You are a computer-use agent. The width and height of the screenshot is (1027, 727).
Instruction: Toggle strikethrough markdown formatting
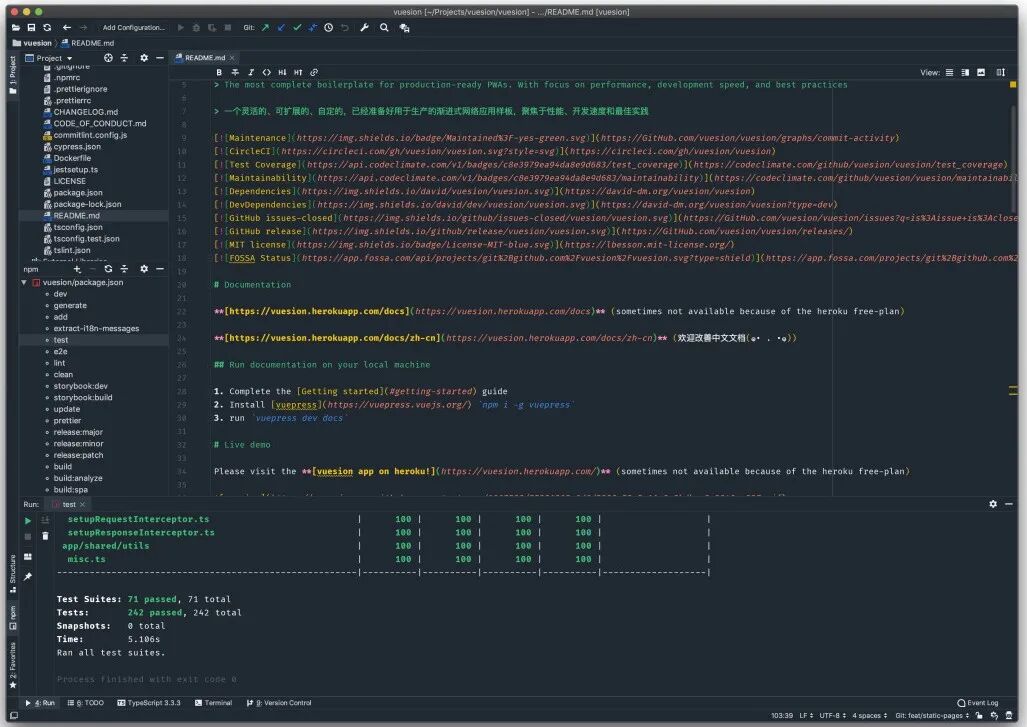click(x=235, y=73)
